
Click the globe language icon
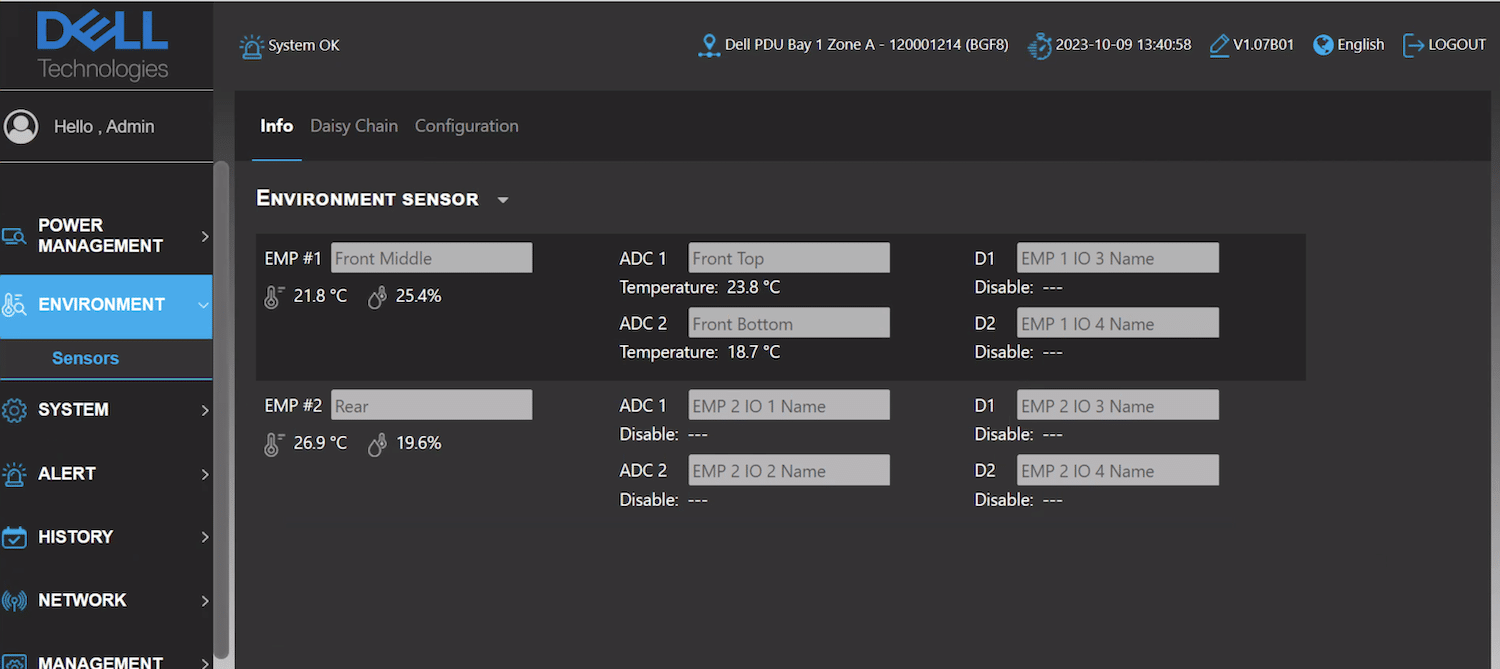1323,45
